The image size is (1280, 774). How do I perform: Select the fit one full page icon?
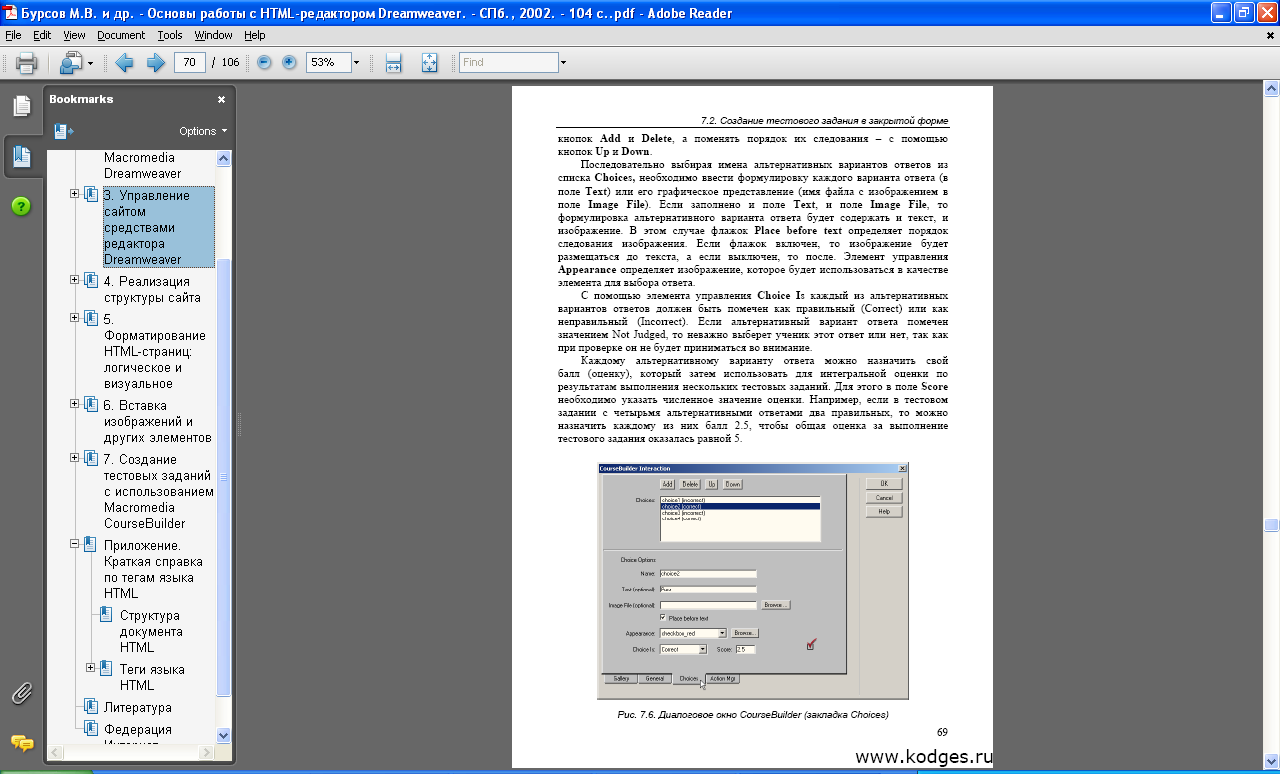429,62
